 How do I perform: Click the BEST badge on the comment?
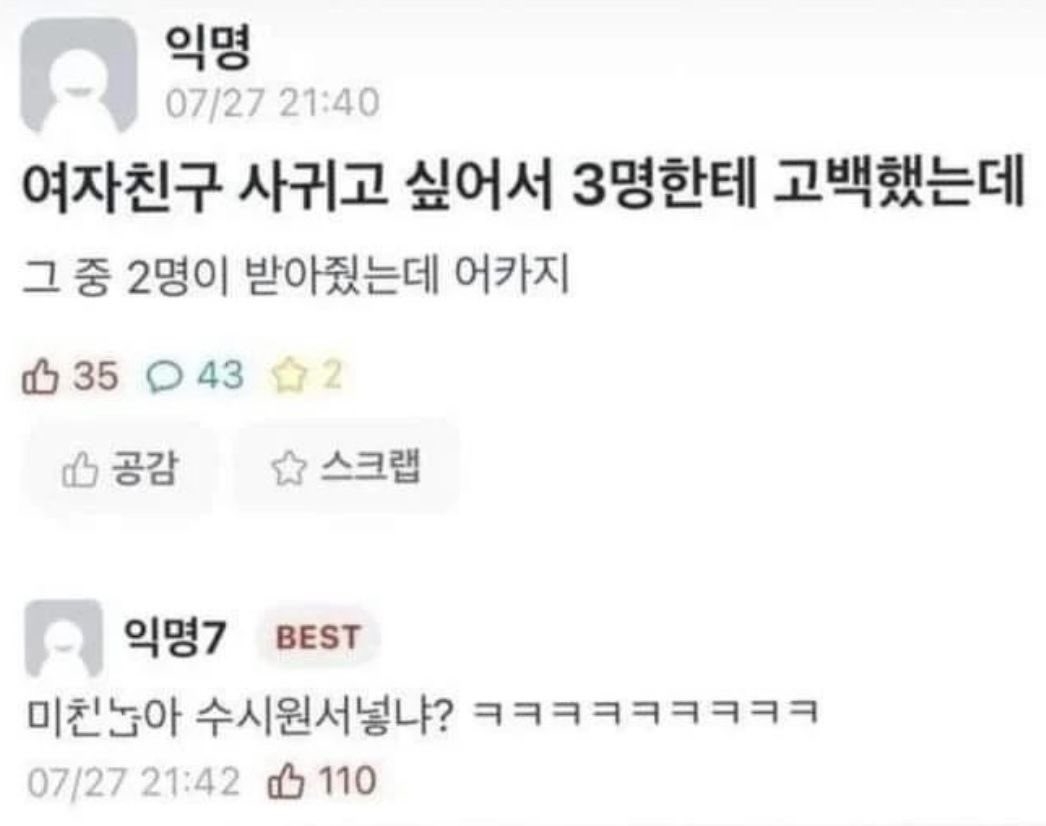[x=318, y=637]
